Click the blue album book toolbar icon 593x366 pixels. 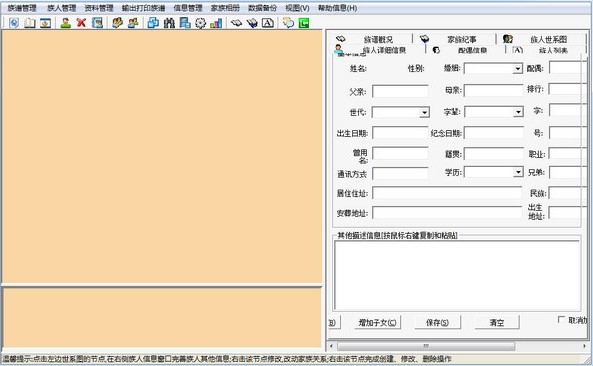click(97, 23)
